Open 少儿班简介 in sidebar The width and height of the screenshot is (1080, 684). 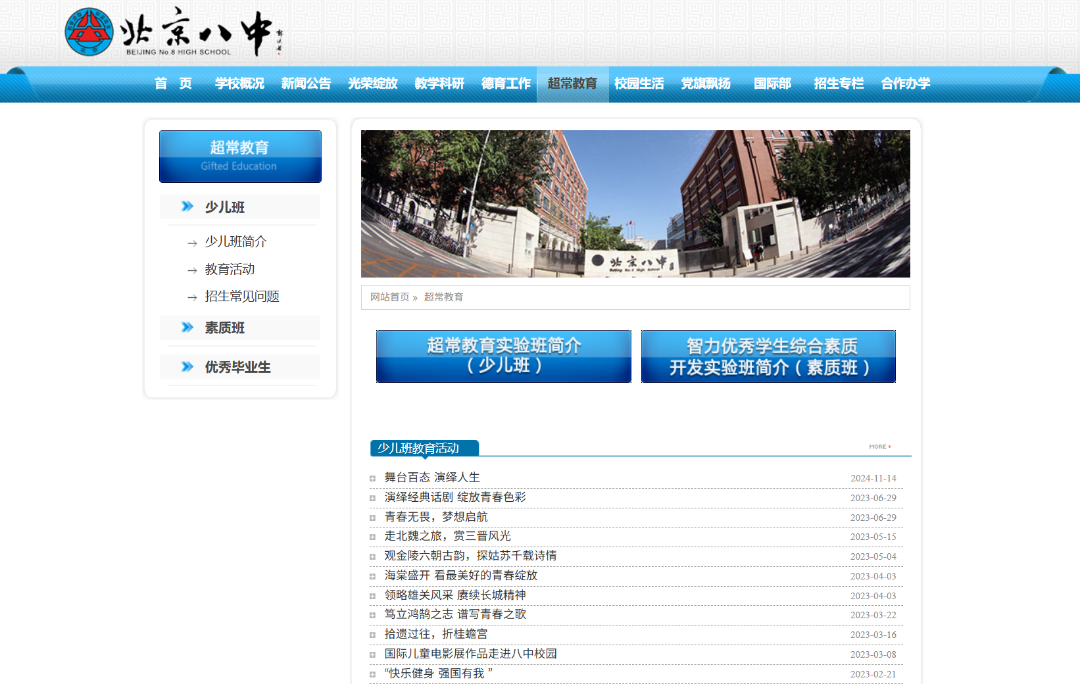point(236,242)
